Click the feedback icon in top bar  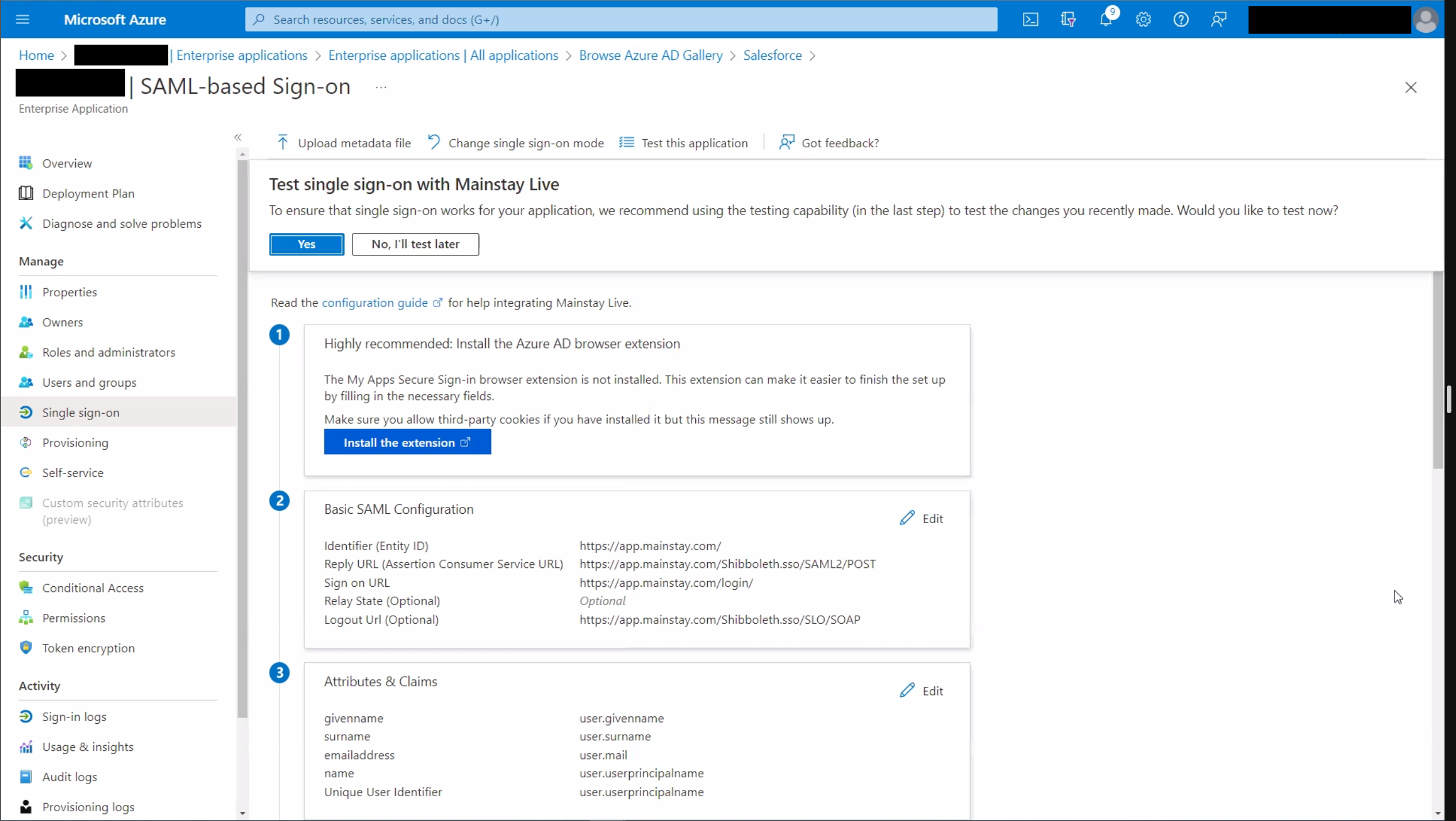tap(1219, 20)
